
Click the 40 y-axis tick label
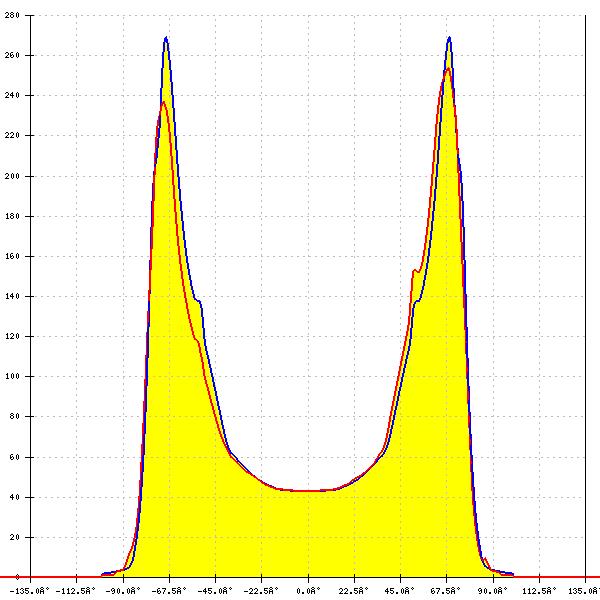click(x=14, y=497)
